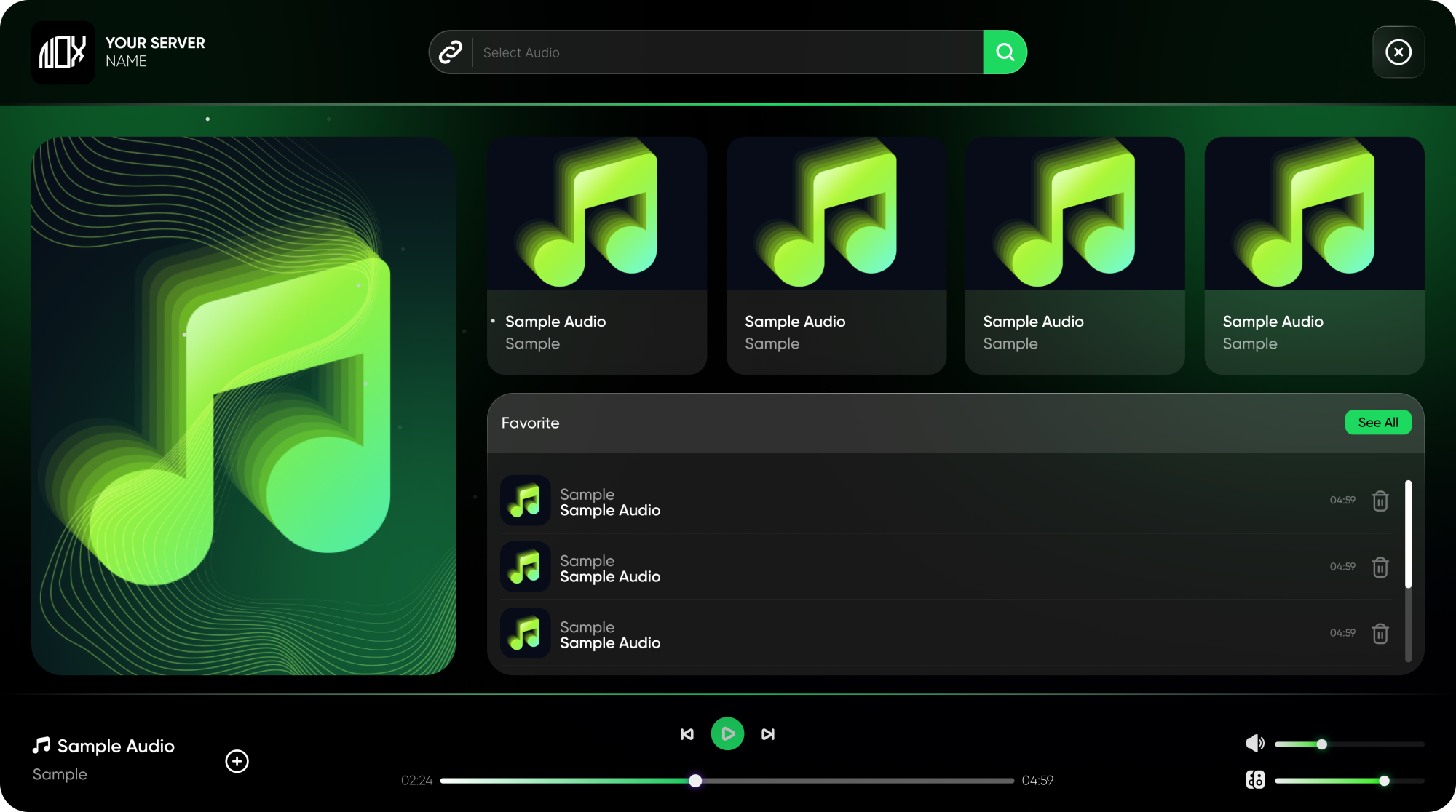Click the server logo icon
This screenshot has height=812, width=1456.
point(63,52)
